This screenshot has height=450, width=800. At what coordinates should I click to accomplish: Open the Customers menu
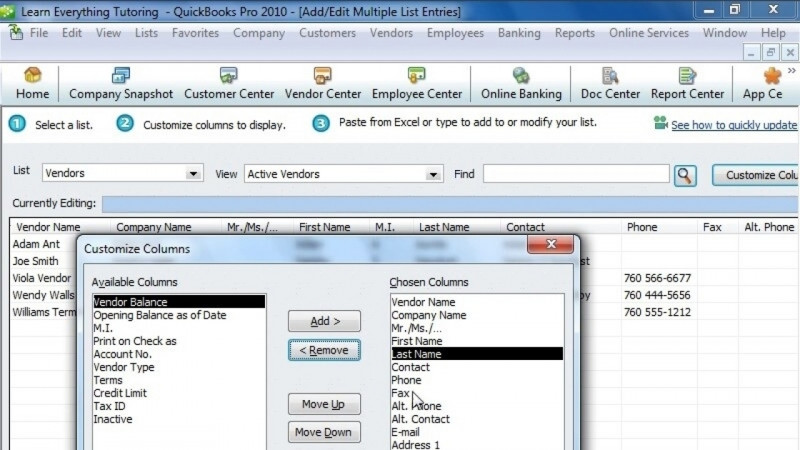[328, 33]
